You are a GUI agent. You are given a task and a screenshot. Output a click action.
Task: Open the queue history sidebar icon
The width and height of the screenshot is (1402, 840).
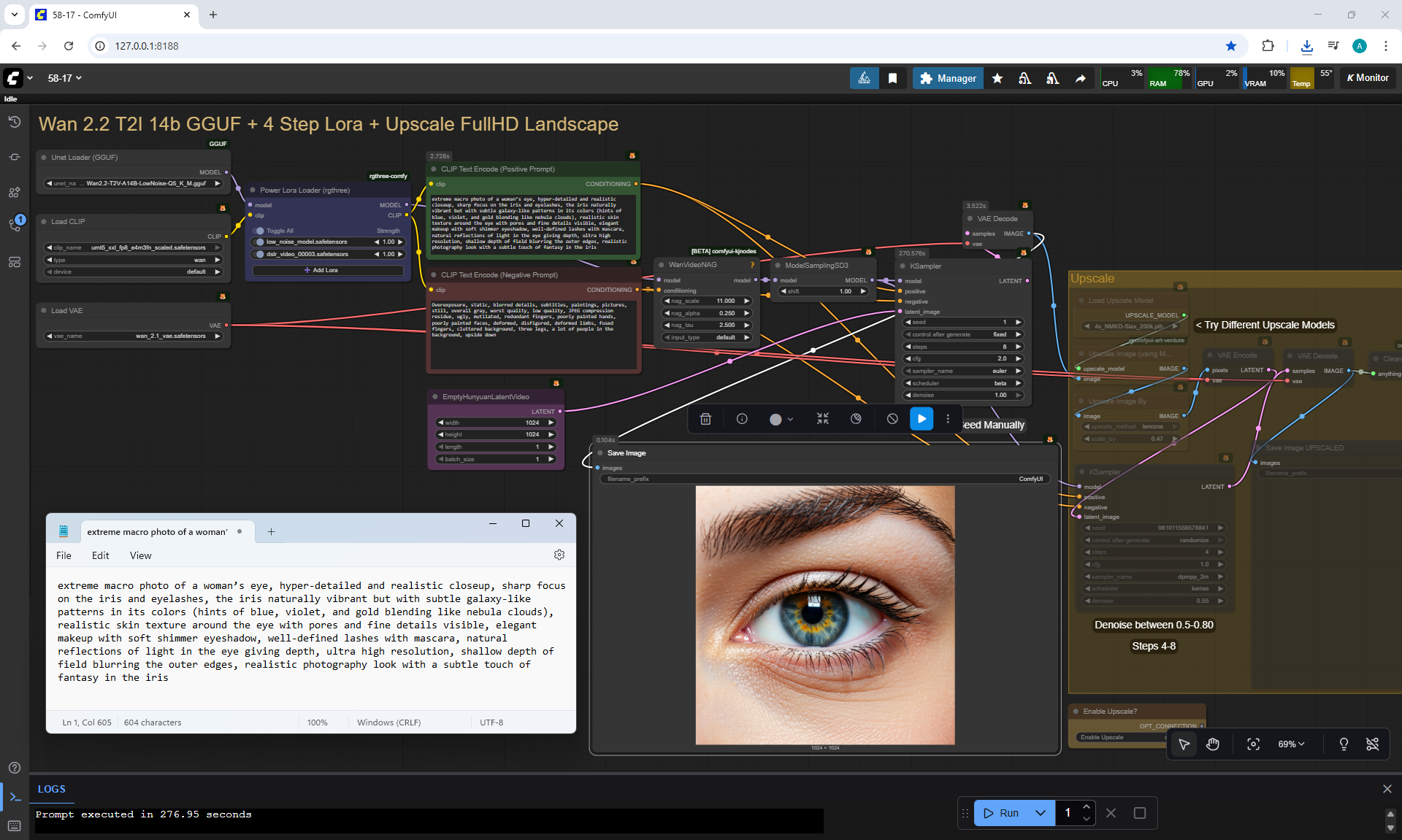pos(14,123)
